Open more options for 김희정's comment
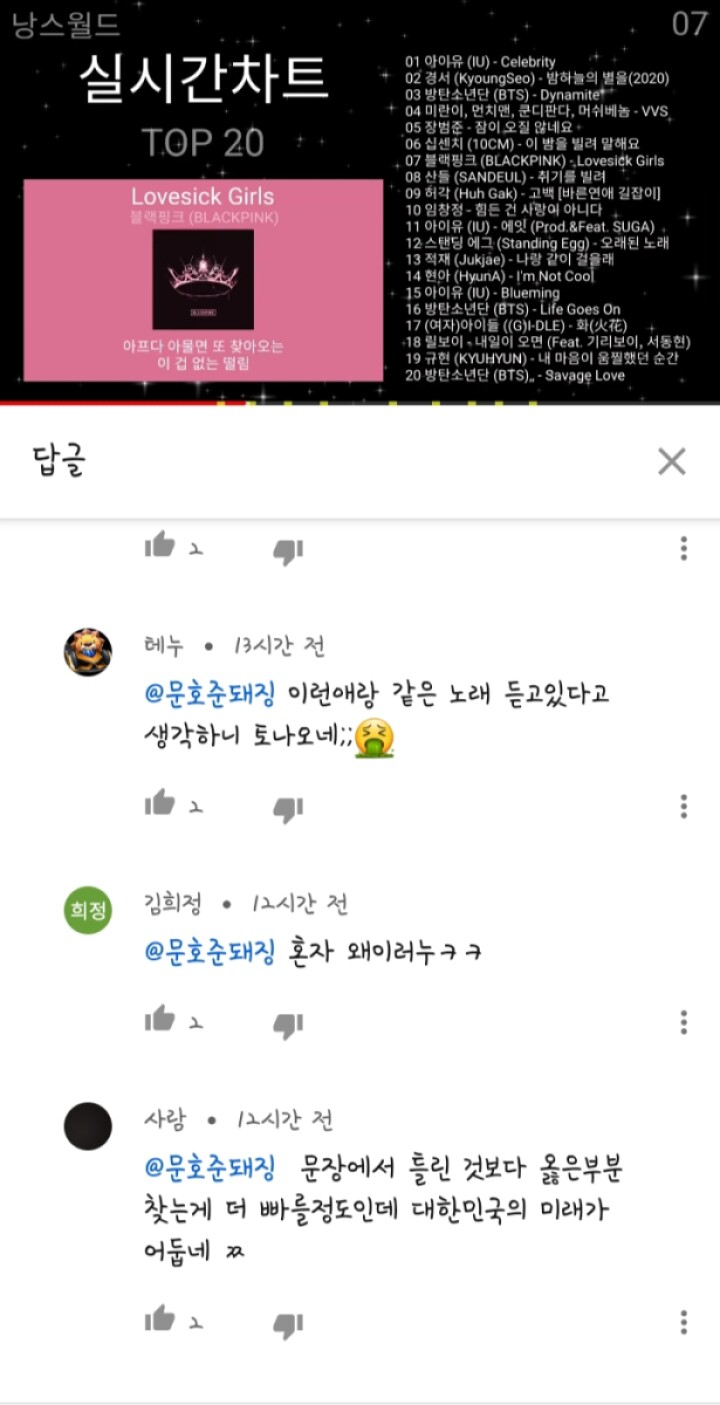The width and height of the screenshot is (720, 1405). (684, 1022)
